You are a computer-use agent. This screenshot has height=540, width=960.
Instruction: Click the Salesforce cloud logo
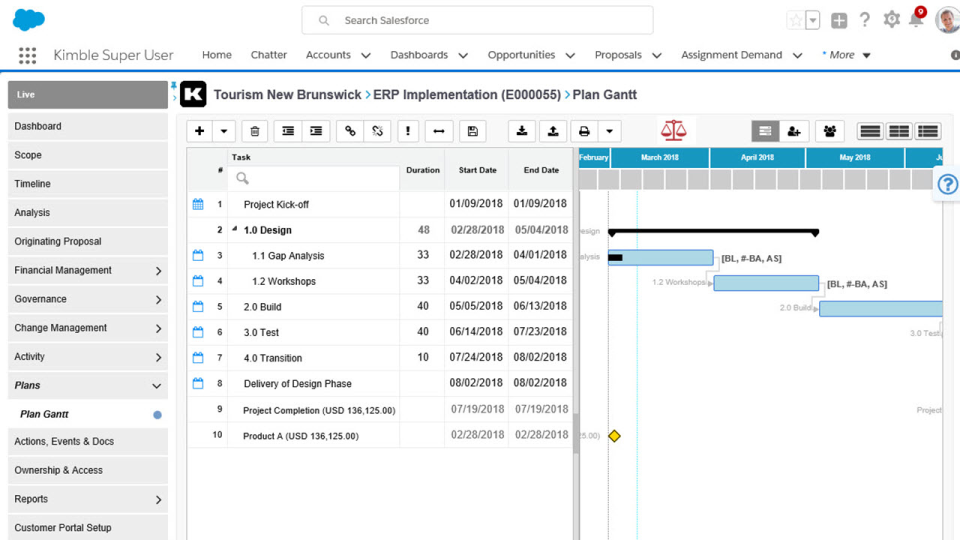point(29,20)
